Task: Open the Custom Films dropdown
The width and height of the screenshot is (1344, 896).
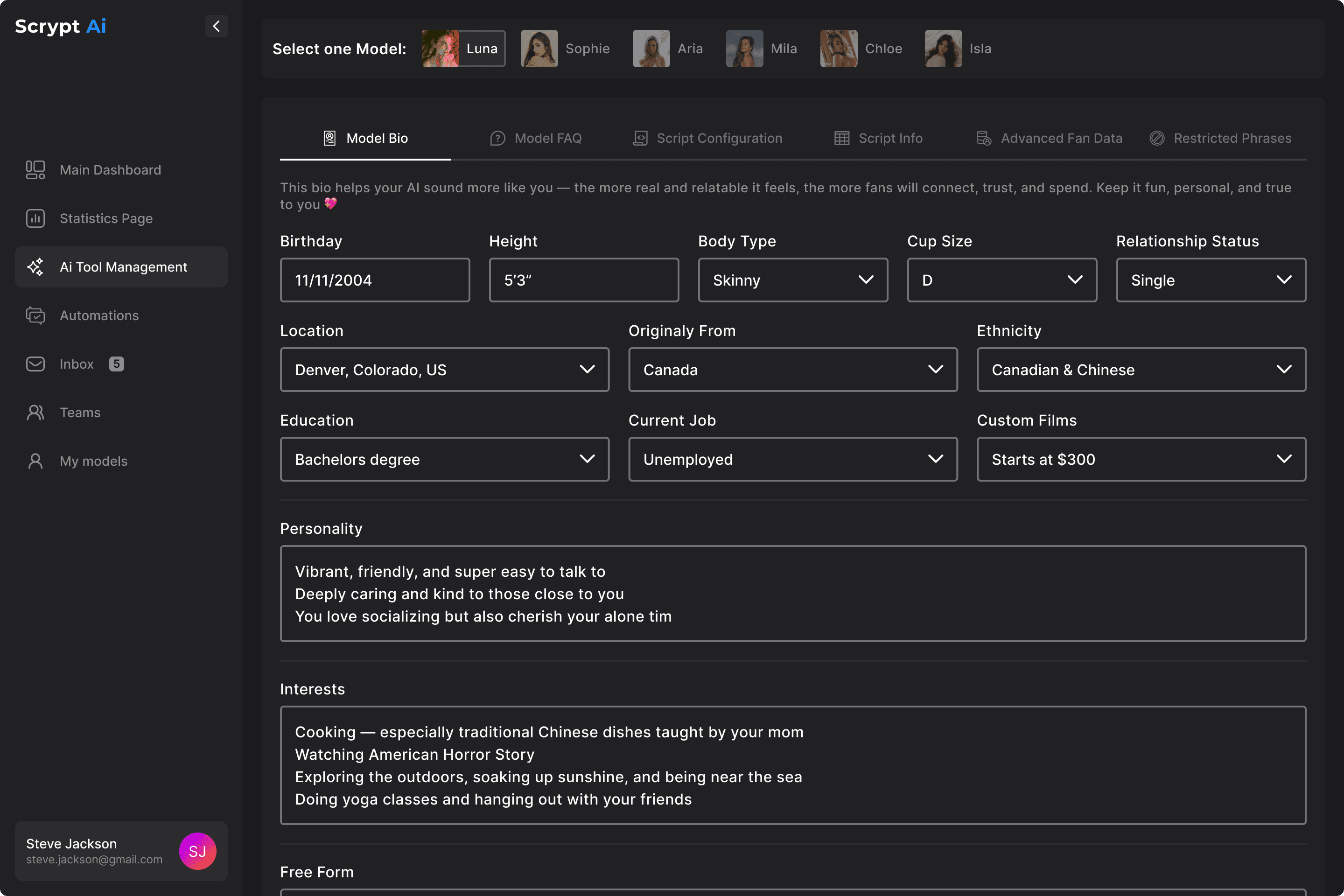Action: pos(1141,459)
